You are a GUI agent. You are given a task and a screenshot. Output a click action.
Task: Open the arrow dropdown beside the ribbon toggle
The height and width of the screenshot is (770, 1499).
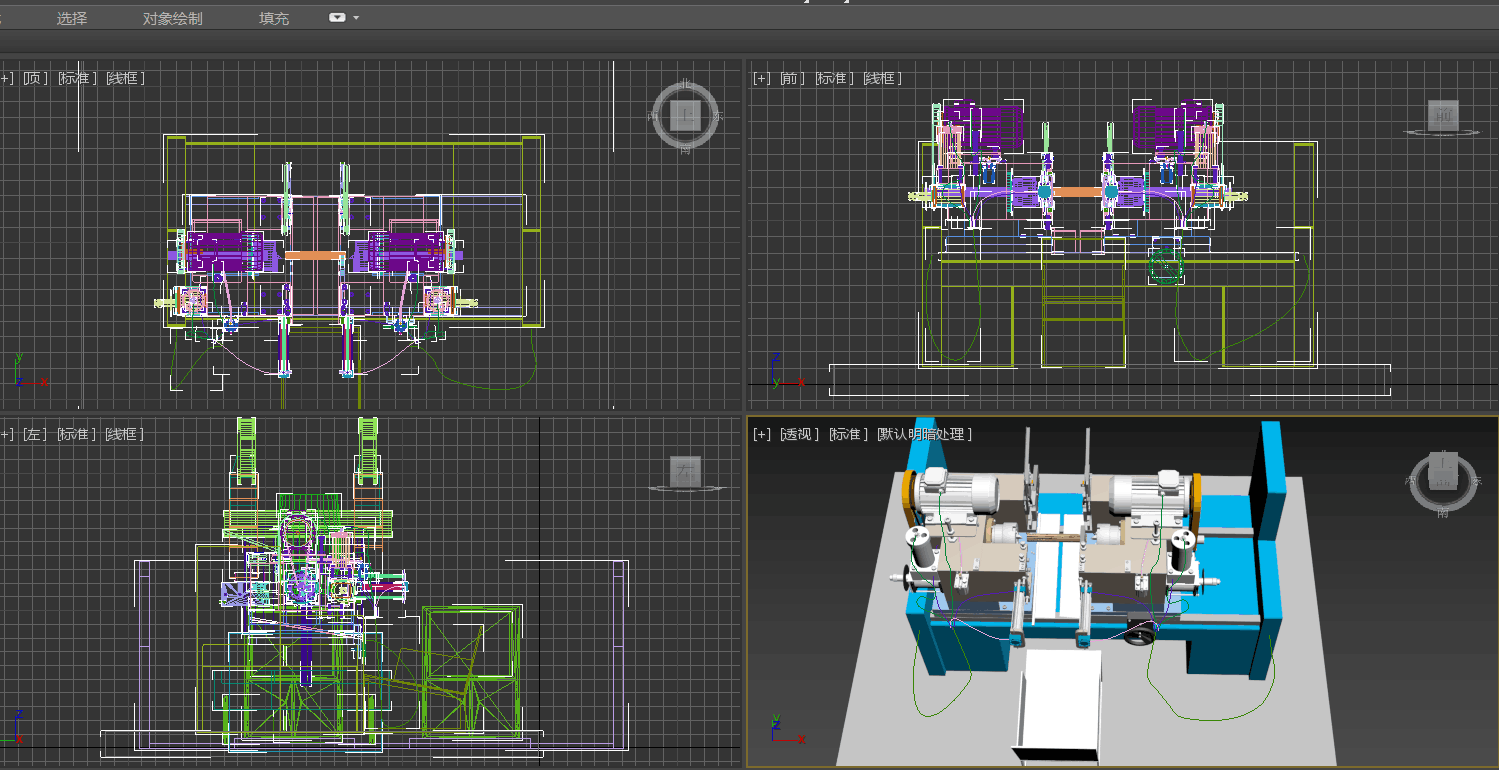(356, 18)
